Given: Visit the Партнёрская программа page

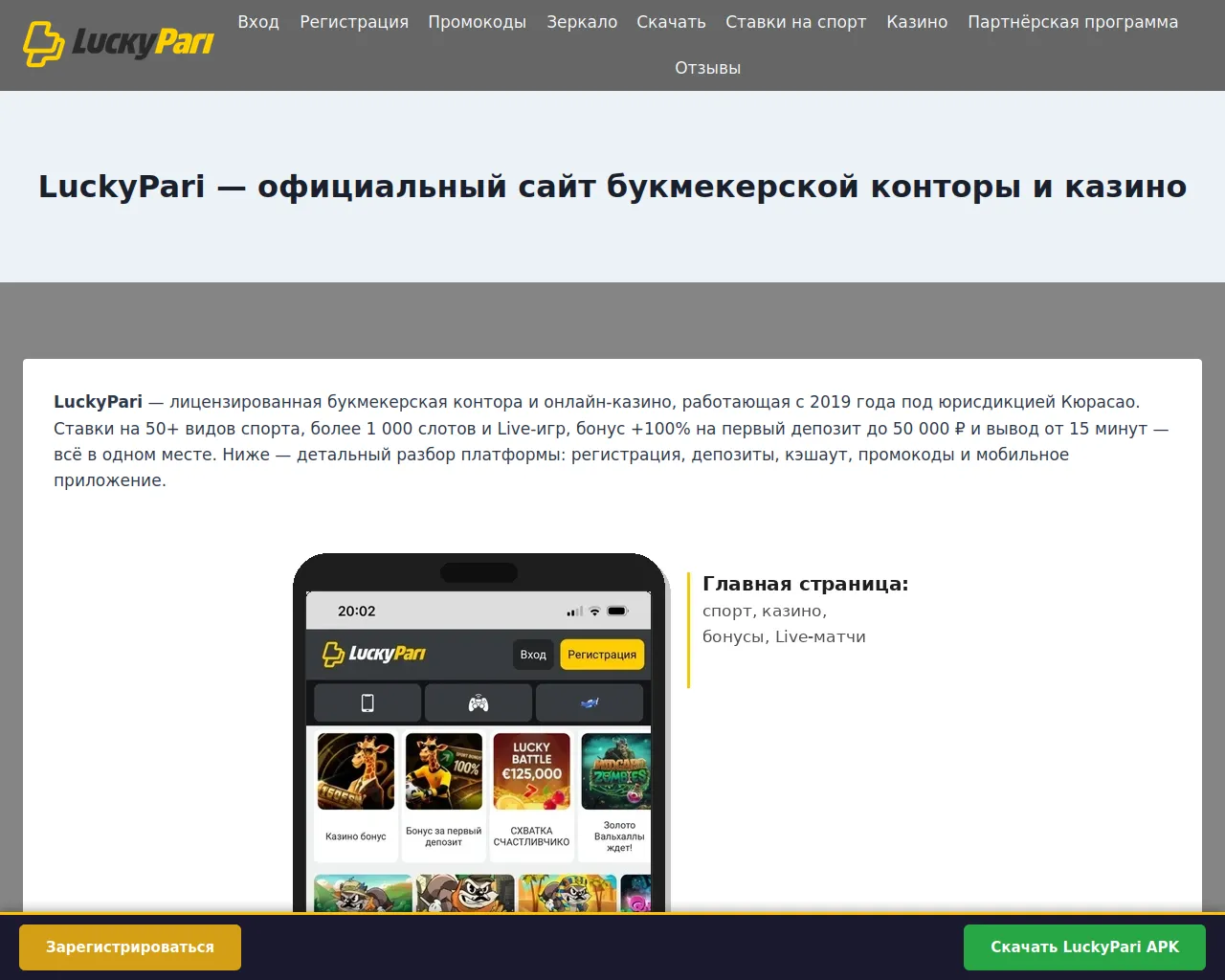Looking at the screenshot, I should tap(1073, 22).
